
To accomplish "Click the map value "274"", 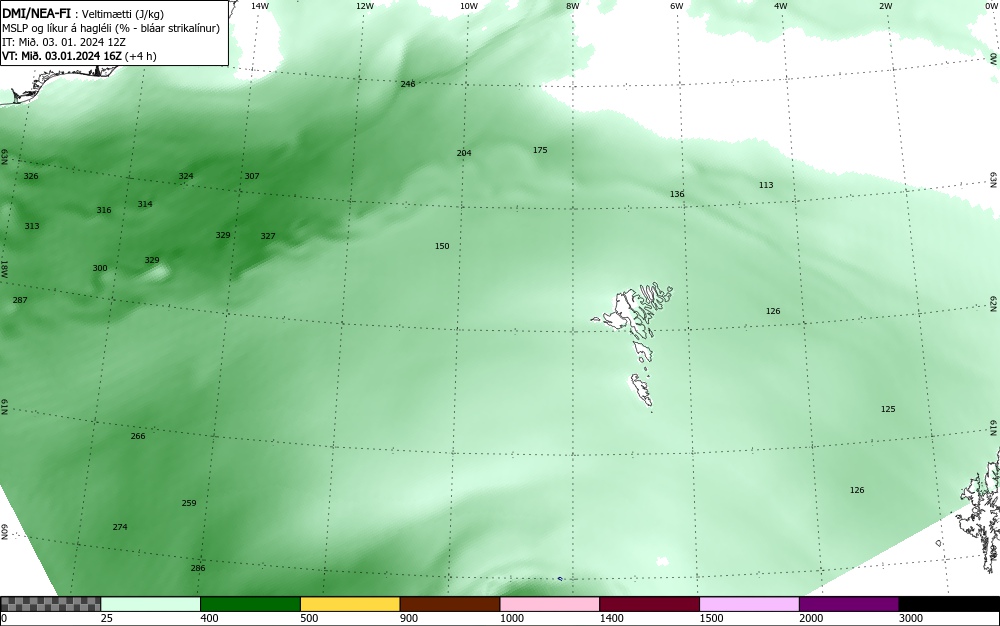I will click(x=120, y=527).
